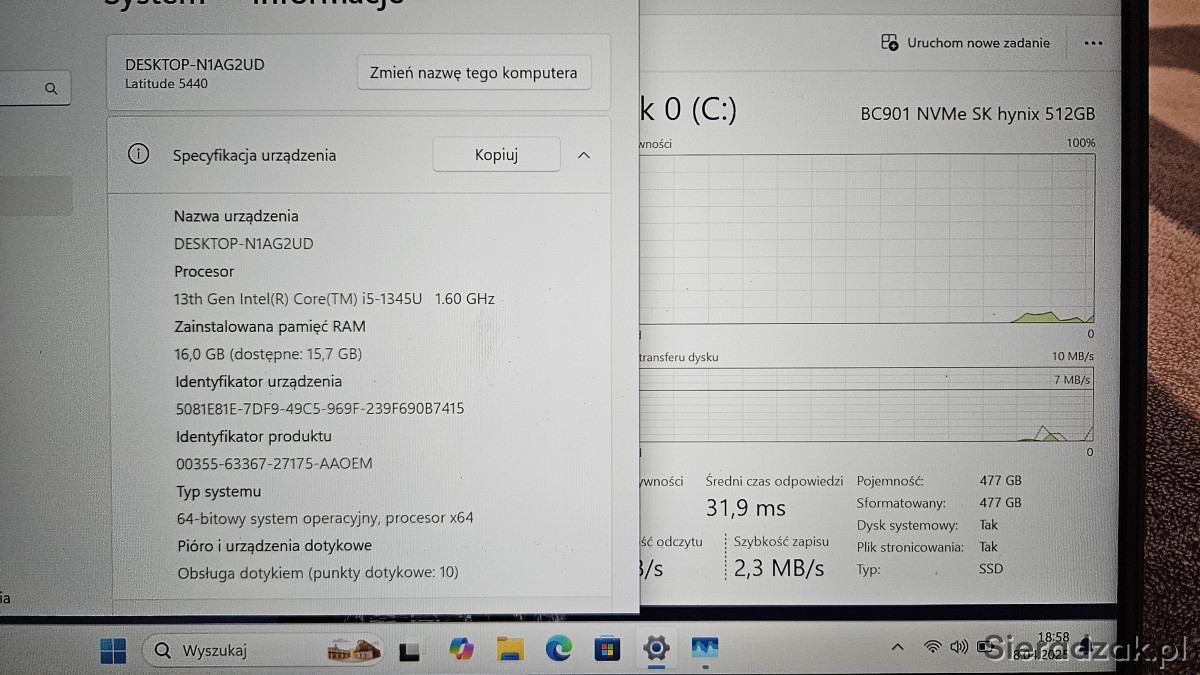
Task: Open Microsoft Store from the taskbar
Action: click(x=607, y=650)
